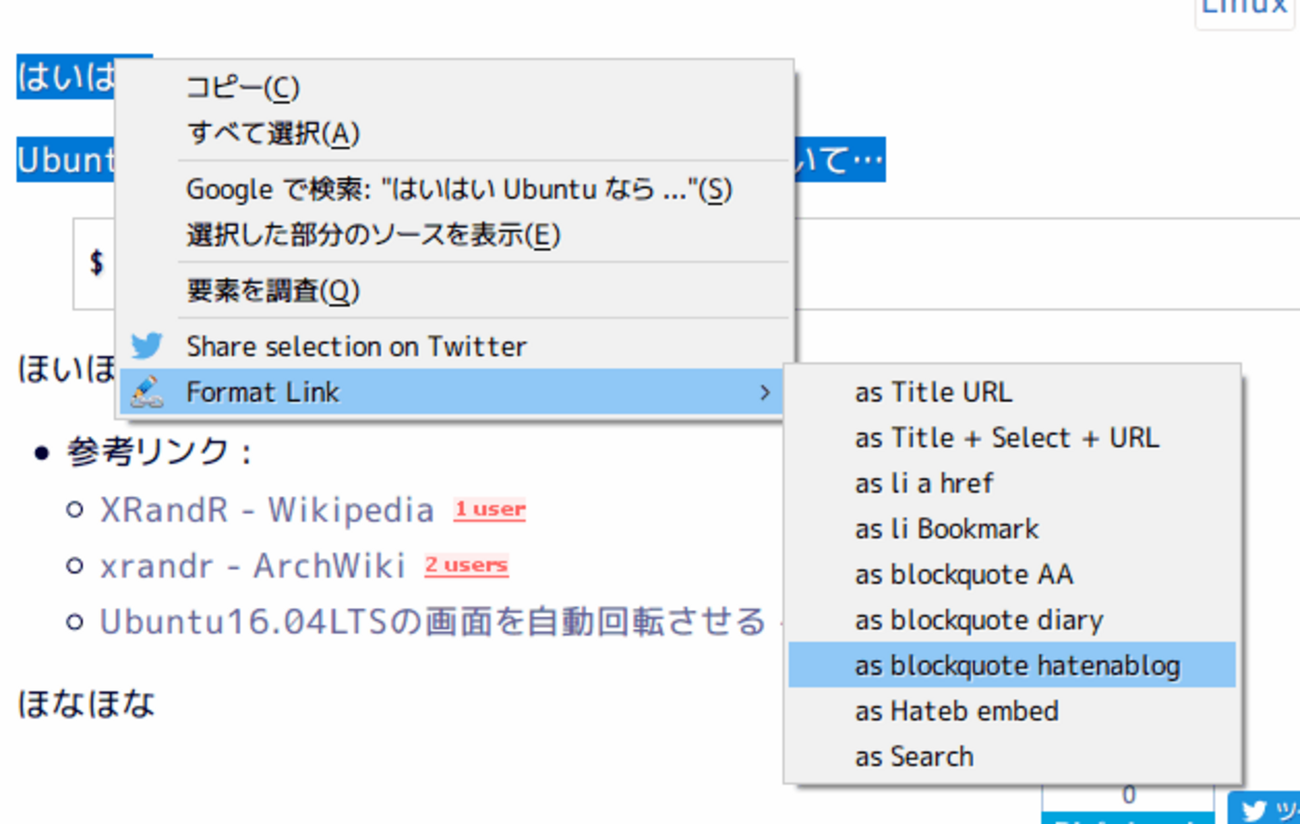This screenshot has height=824, width=1300.
Task: Open the xrandr - ArchWiki link
Action: coord(252,566)
